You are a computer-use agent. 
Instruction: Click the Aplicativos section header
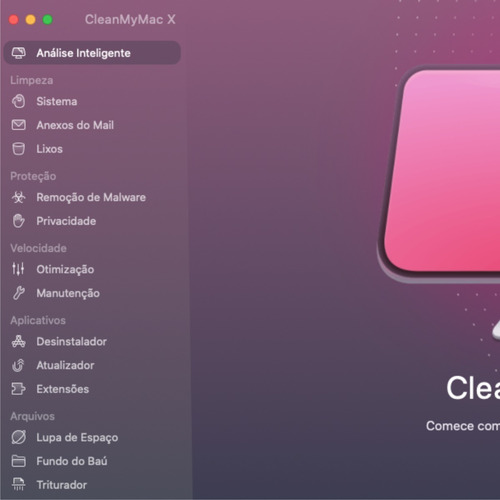tap(38, 320)
